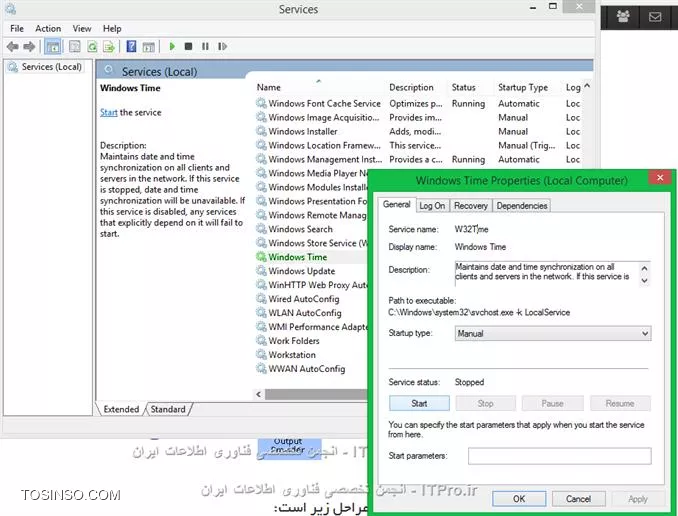This screenshot has width=678, height=516.
Task: Click Cancel in Windows Time Properties
Action: (x=578, y=499)
